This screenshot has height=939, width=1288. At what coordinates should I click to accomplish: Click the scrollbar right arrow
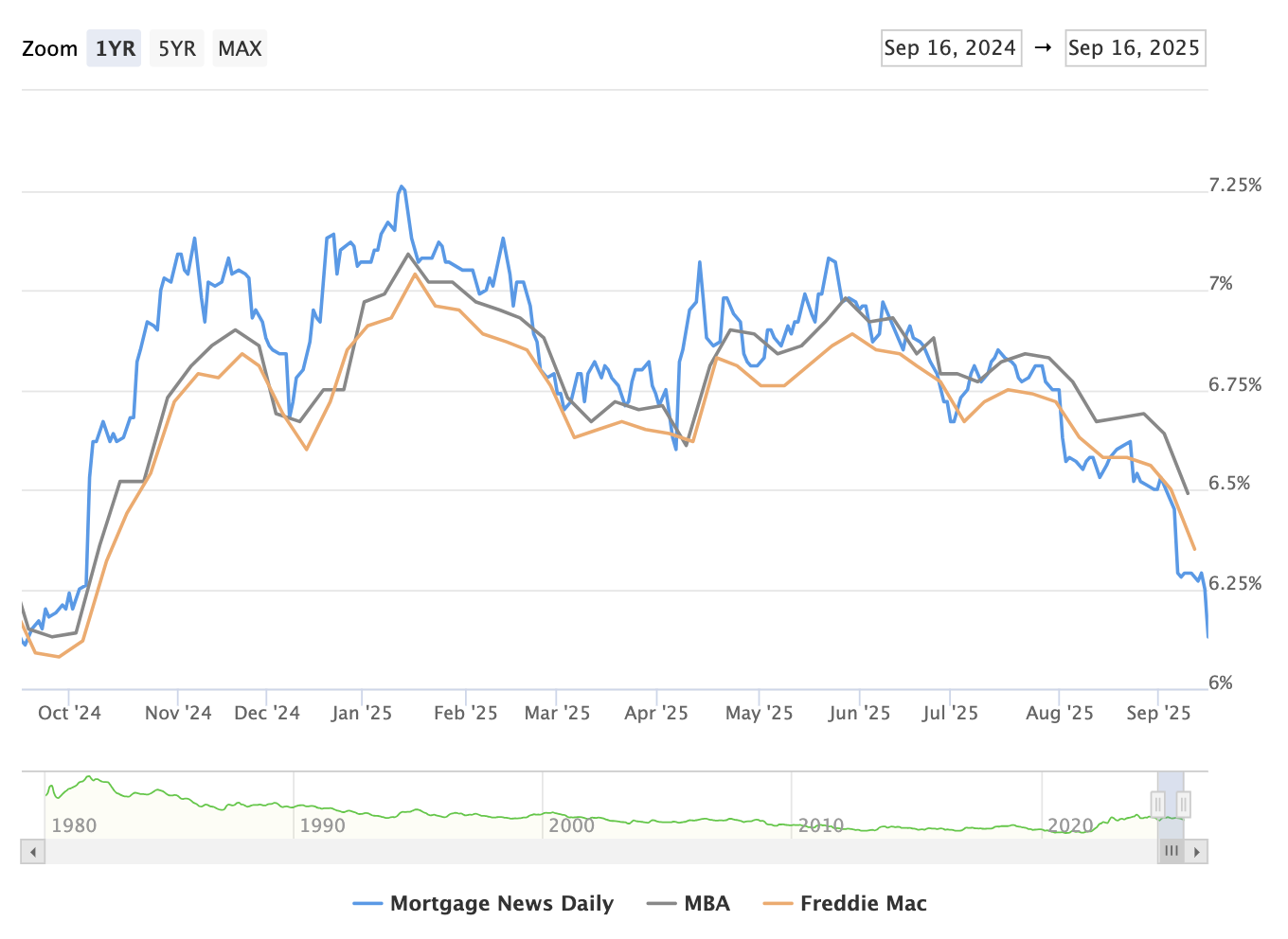1197,852
